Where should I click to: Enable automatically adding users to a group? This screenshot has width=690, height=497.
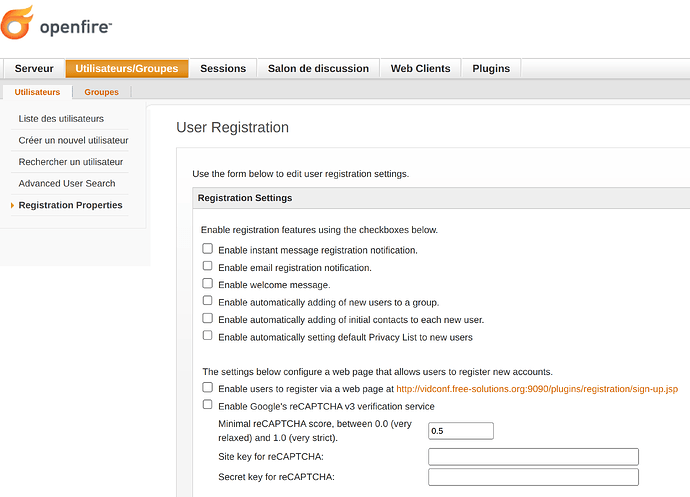207,301
